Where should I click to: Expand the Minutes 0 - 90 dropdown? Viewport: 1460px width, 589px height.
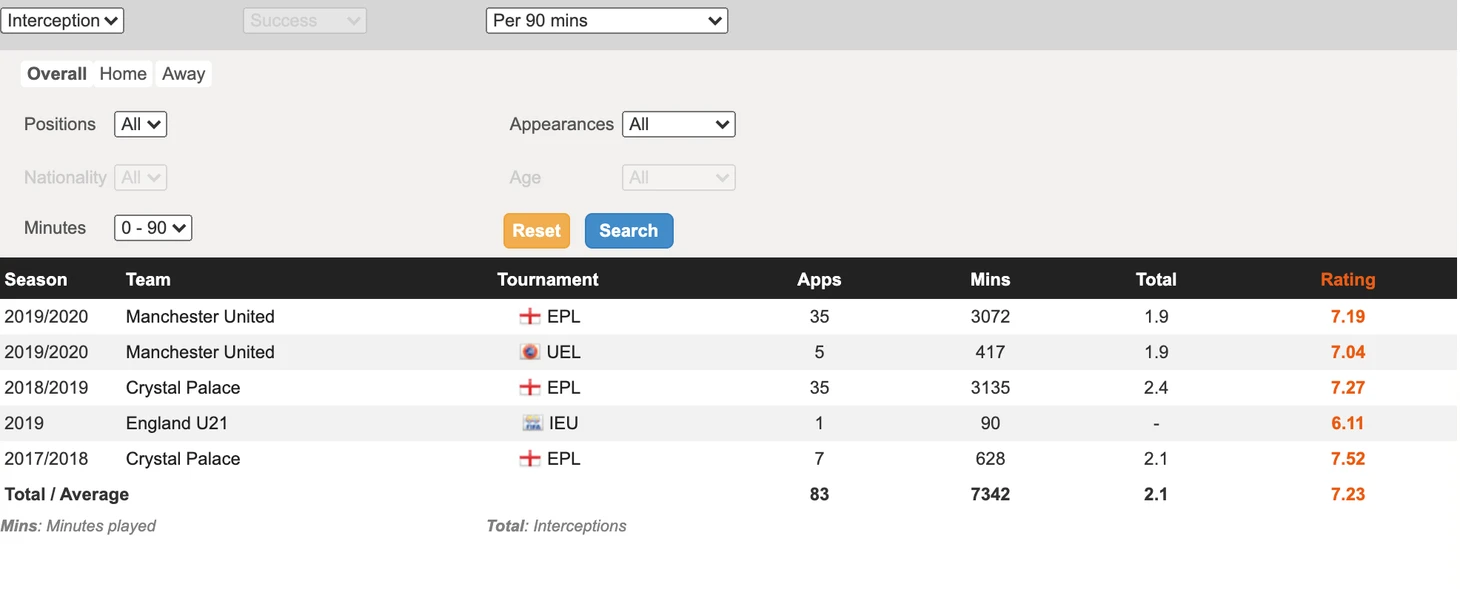[x=153, y=228]
